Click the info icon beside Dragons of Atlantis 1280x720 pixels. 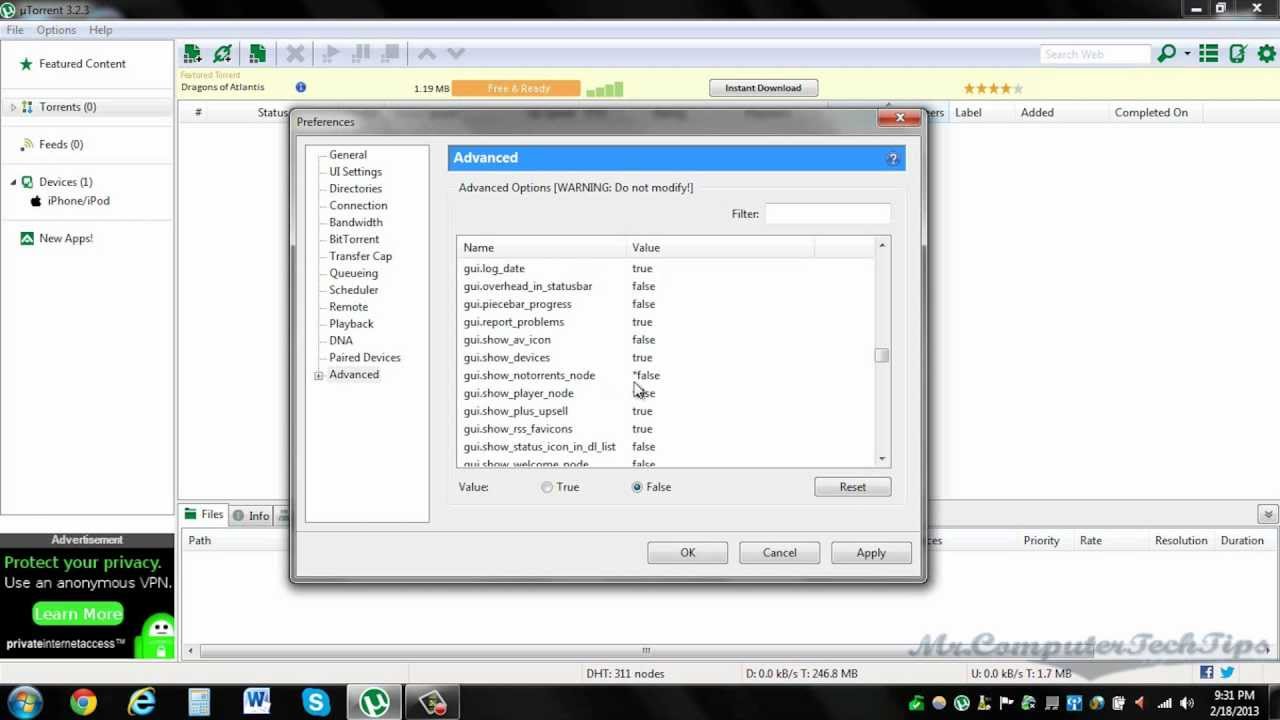tap(300, 88)
